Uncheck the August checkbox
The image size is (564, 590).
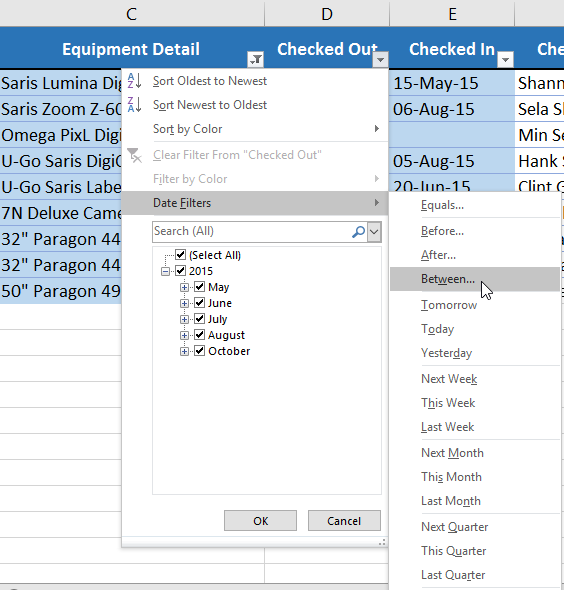pos(199,335)
